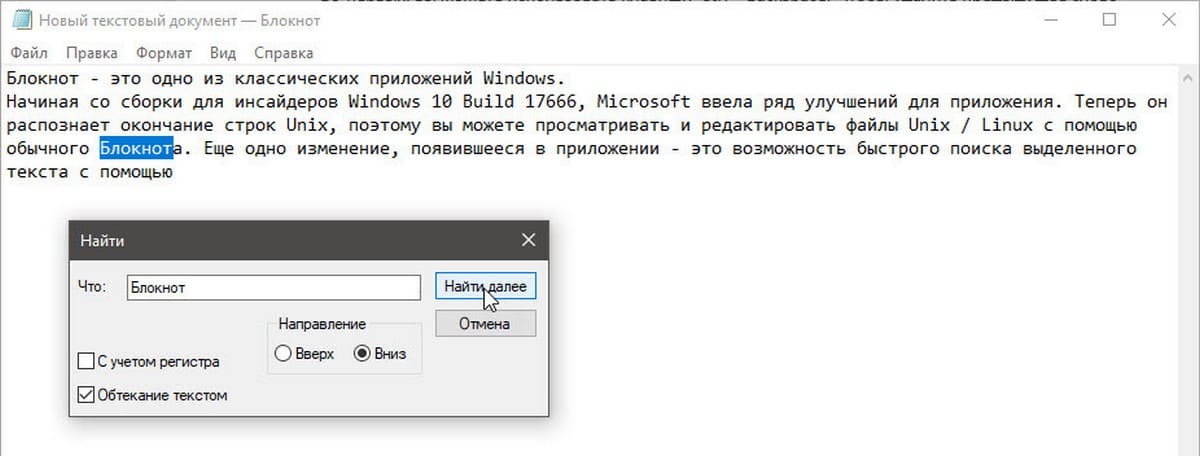Click the Найти далее button
The height and width of the screenshot is (456, 1200).
coord(486,286)
